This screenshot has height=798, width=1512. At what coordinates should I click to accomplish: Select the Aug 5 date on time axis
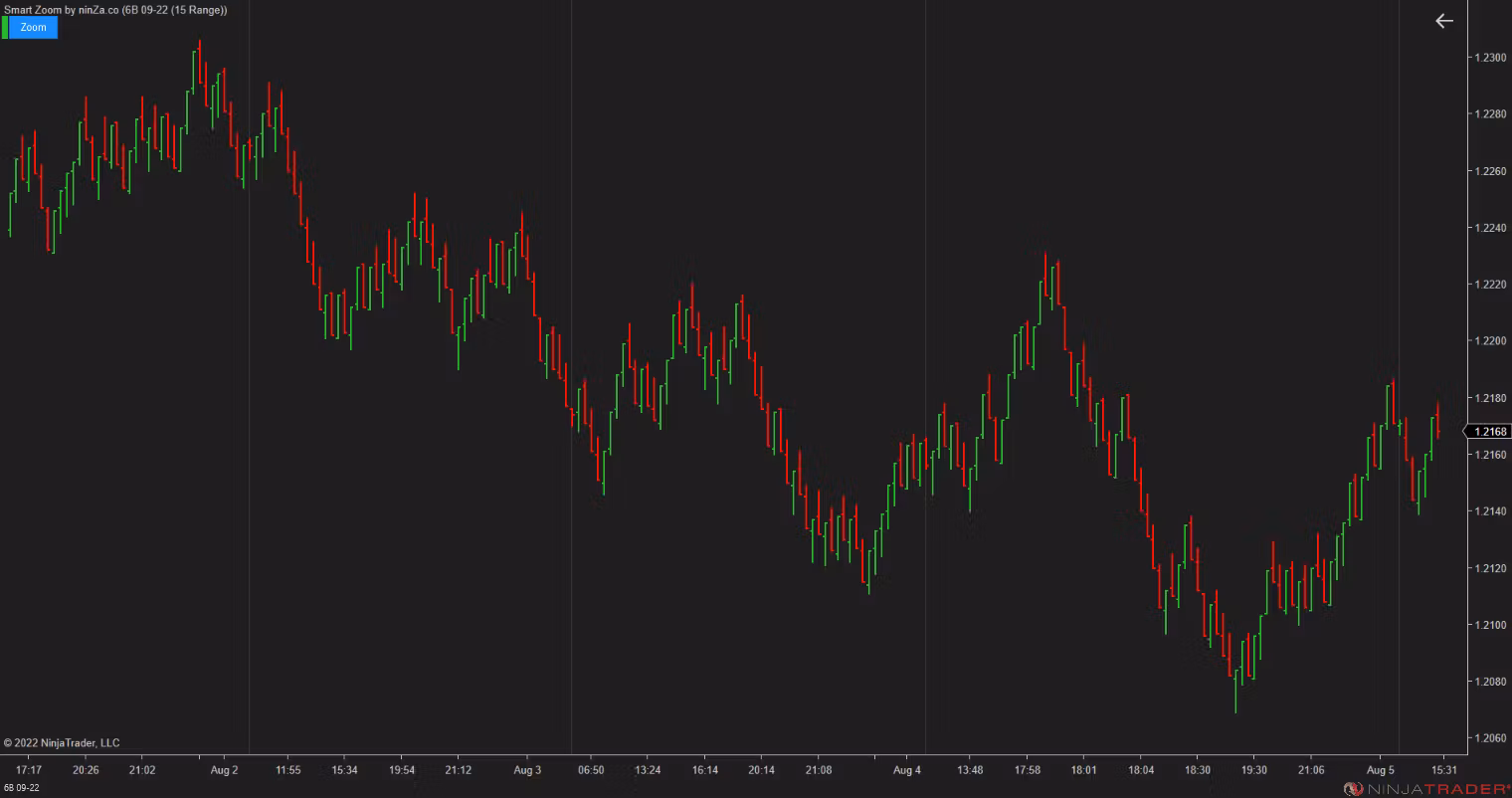pos(1380,770)
